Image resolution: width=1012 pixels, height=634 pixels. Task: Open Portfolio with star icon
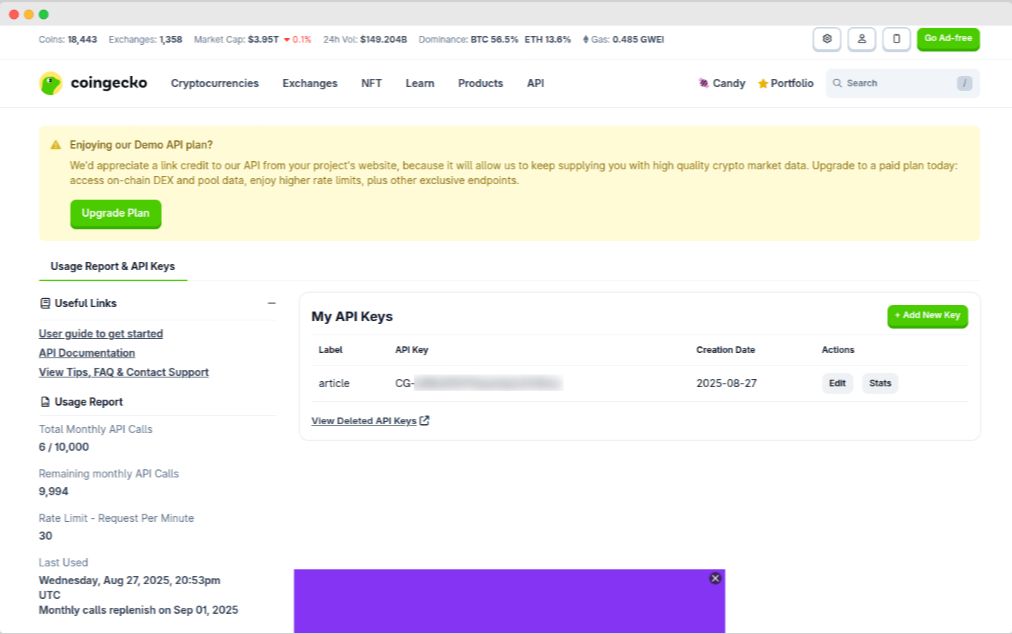pos(785,83)
